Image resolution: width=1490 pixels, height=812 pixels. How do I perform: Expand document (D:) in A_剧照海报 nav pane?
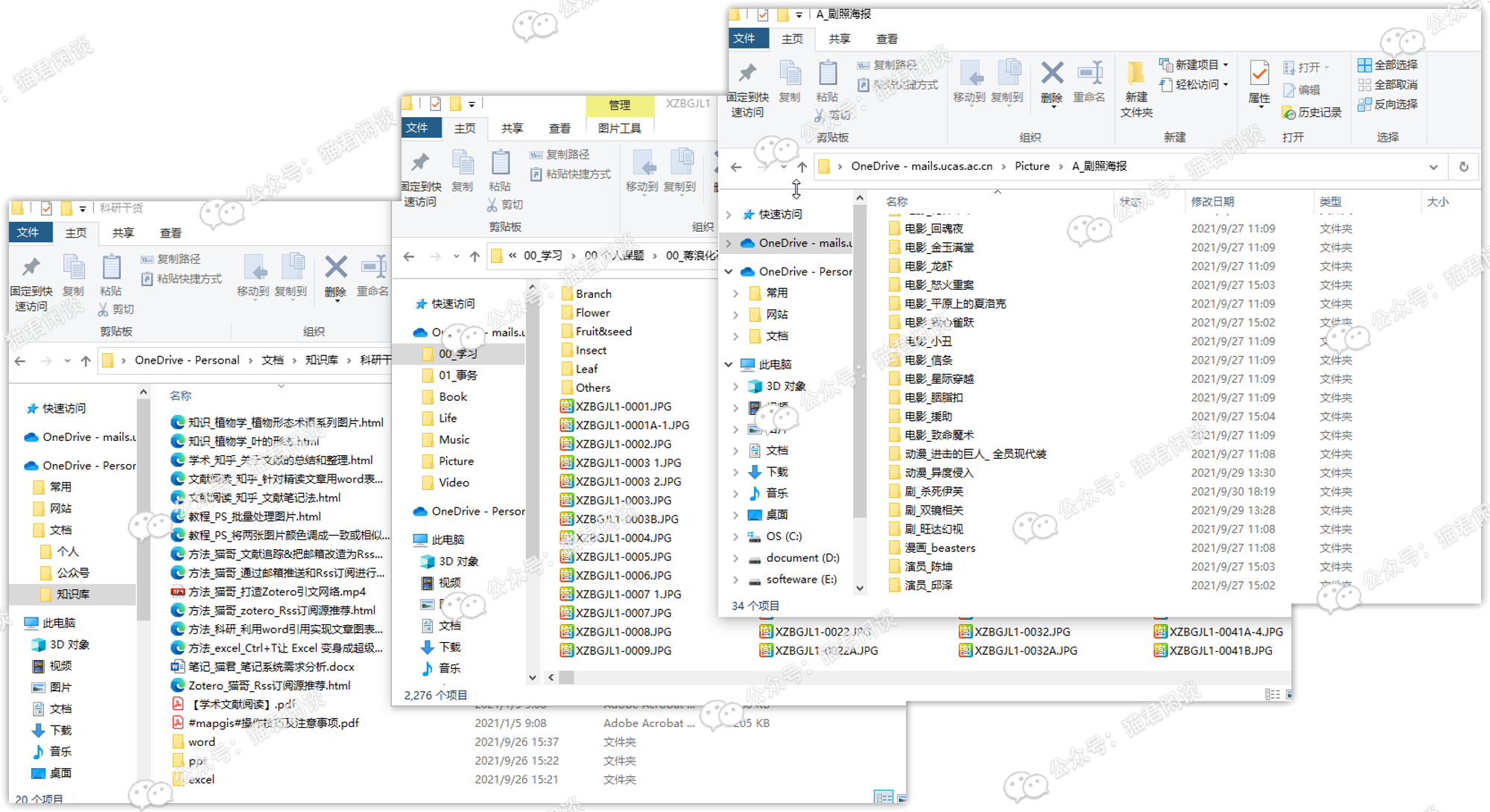[736, 558]
